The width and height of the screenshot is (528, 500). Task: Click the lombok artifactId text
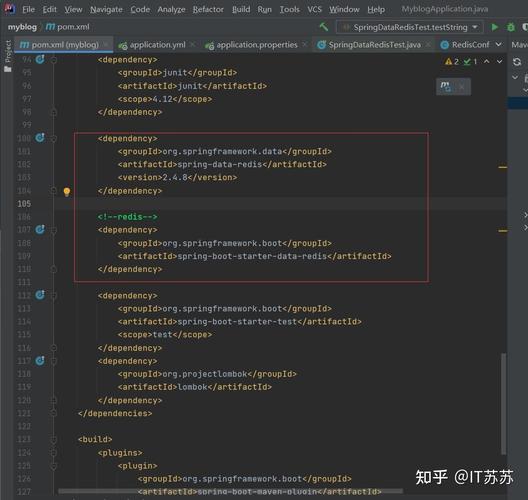(192, 387)
